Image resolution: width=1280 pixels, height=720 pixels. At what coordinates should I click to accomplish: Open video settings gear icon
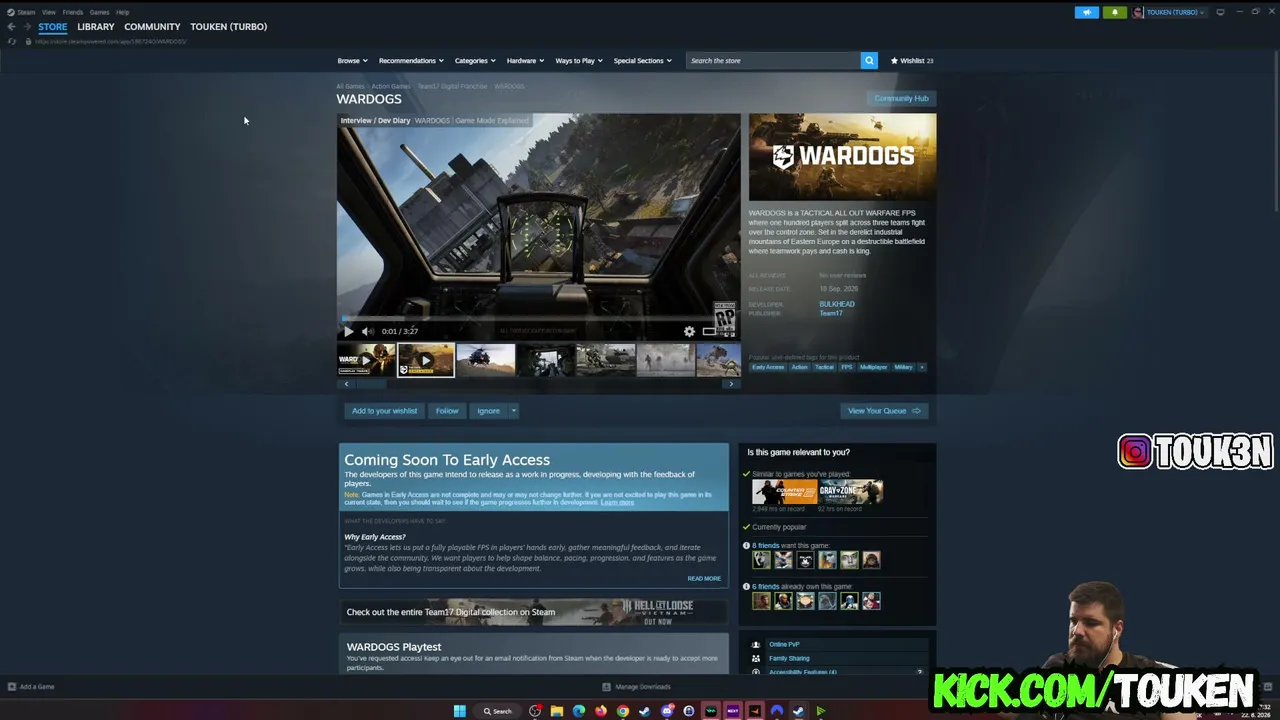tap(689, 331)
